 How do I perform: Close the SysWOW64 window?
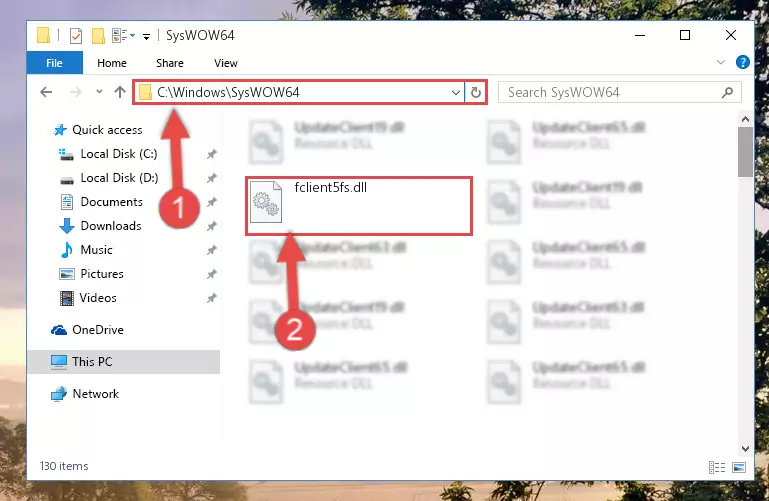pyautogui.click(x=731, y=35)
